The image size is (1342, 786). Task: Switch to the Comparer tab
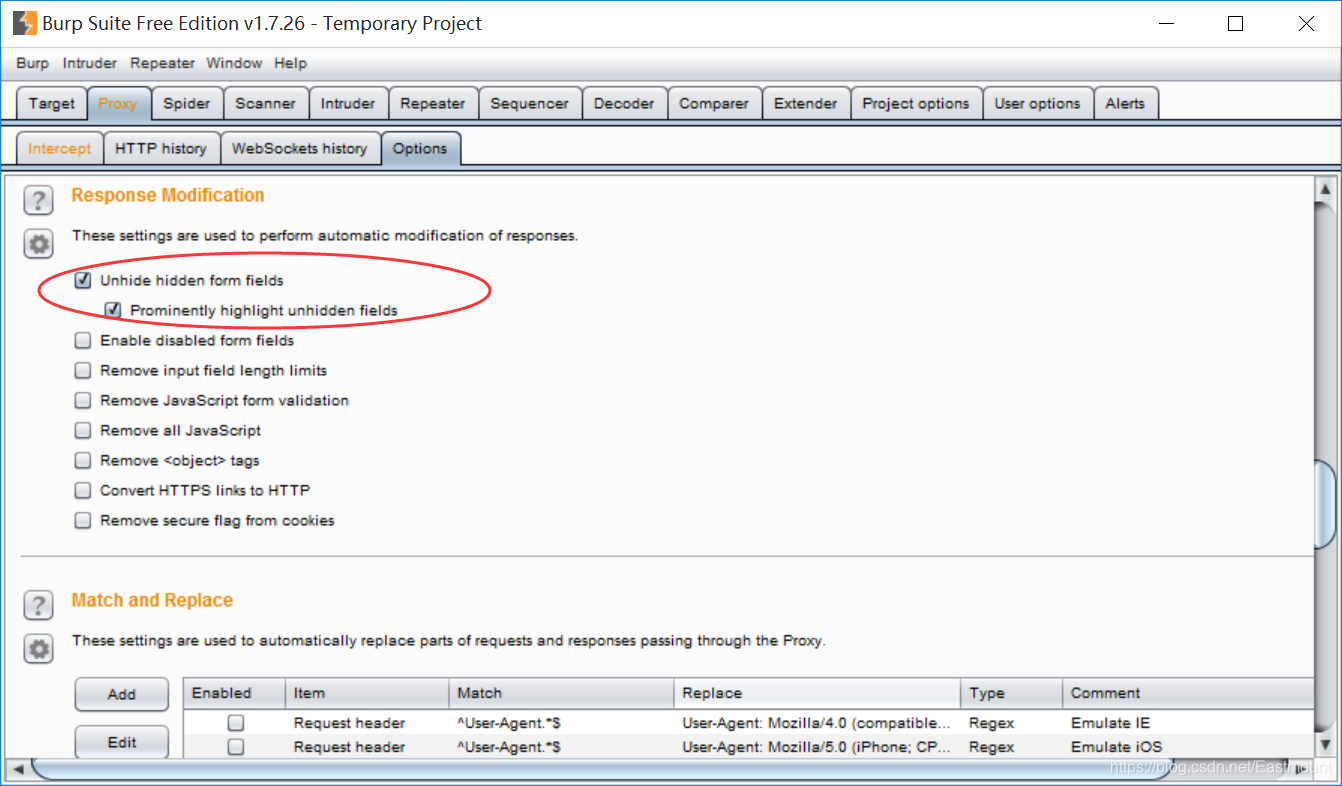click(714, 103)
